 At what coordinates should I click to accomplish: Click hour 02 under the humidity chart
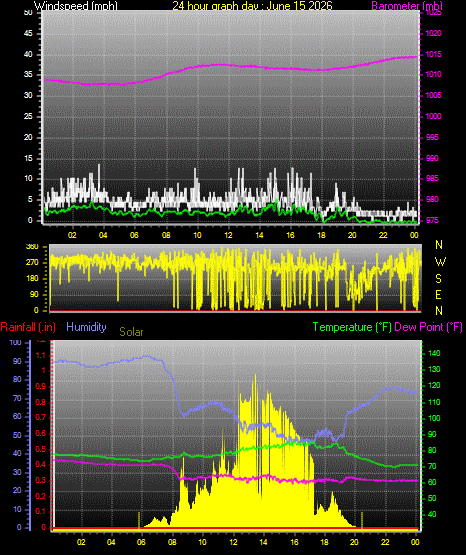(x=81, y=542)
